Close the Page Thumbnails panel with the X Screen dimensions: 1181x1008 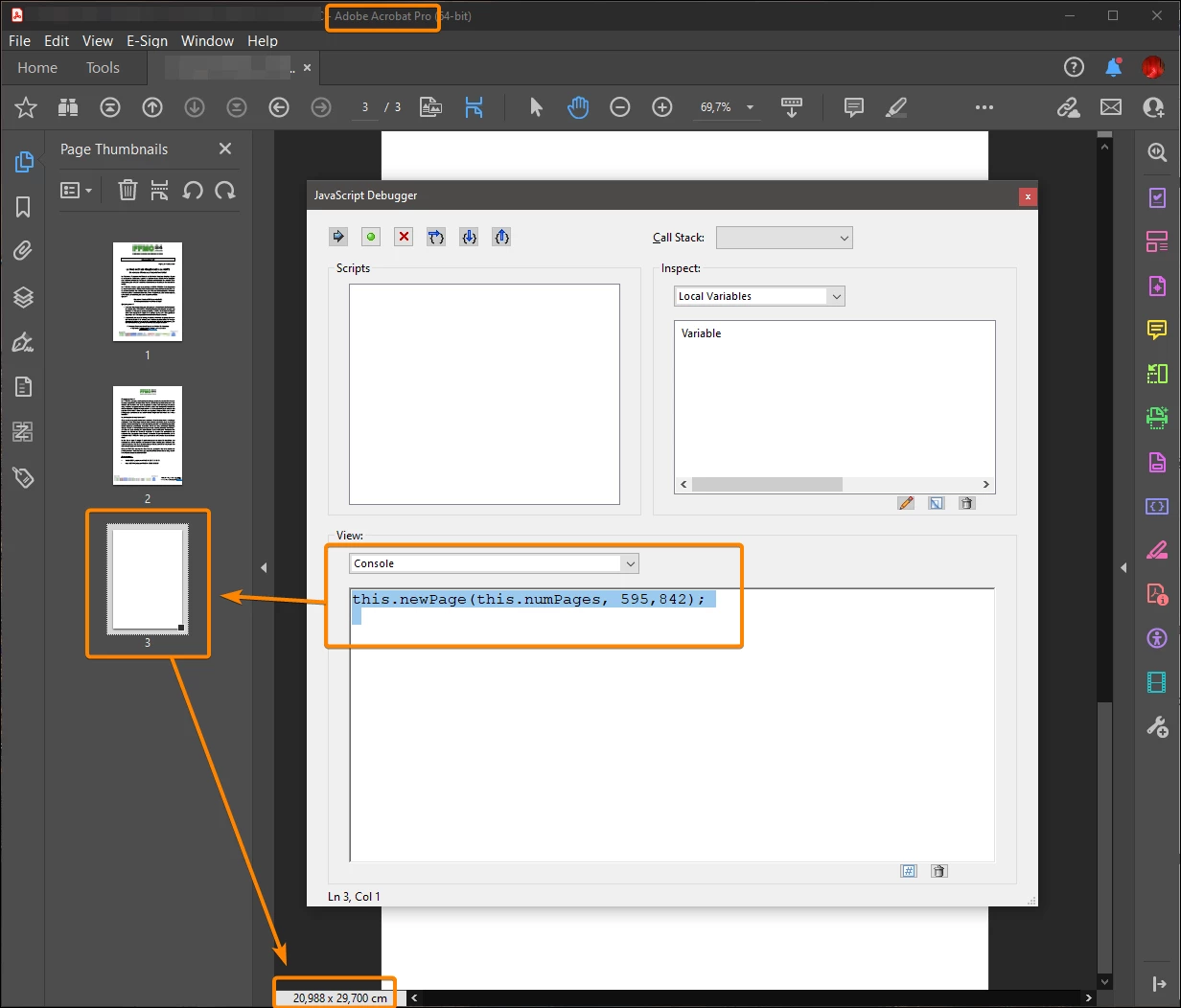[x=225, y=149]
